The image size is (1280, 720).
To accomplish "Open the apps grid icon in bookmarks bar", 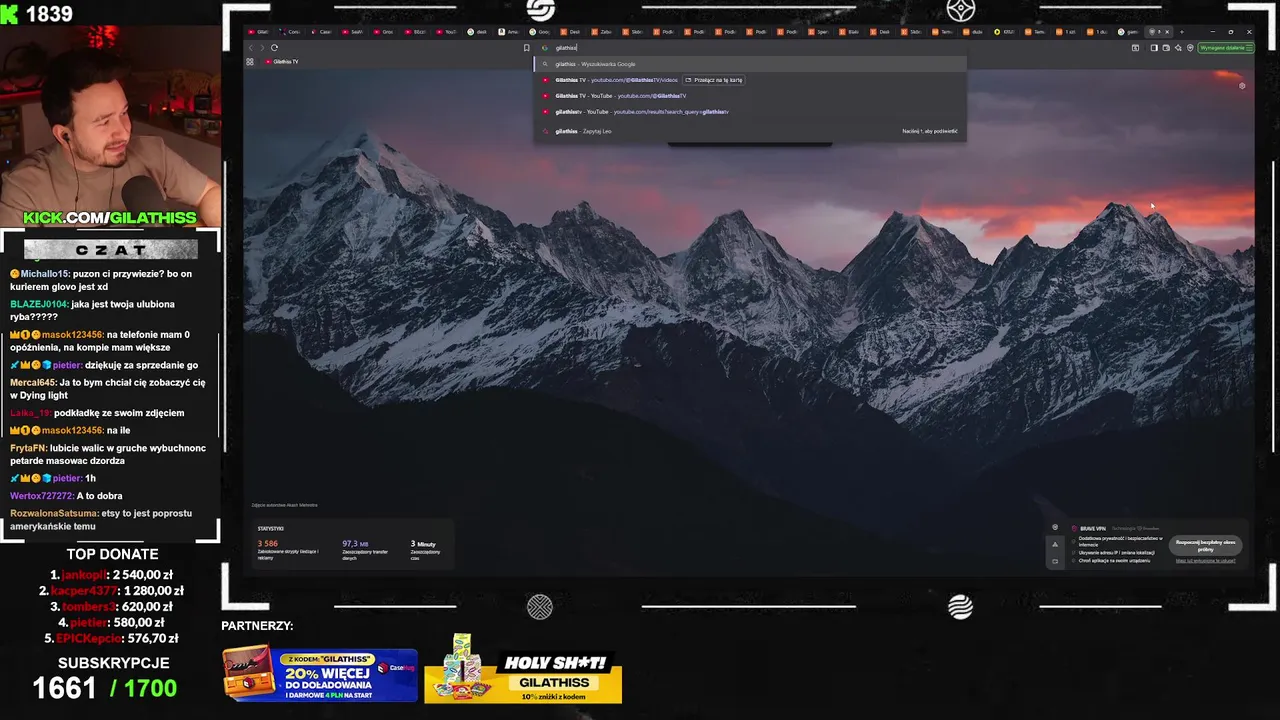I will click(x=250, y=62).
